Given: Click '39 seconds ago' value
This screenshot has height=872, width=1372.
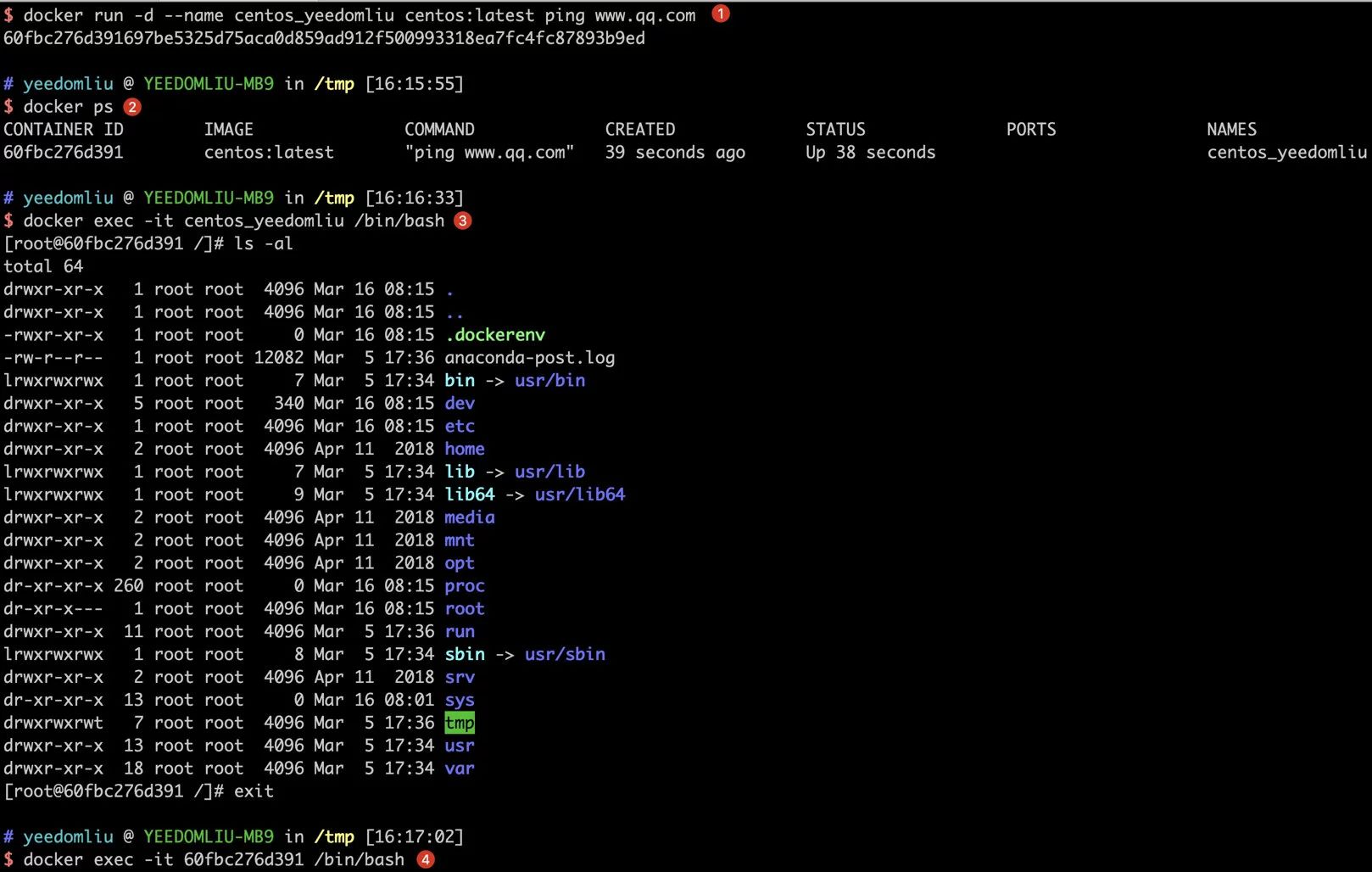Looking at the screenshot, I should click(x=675, y=153).
